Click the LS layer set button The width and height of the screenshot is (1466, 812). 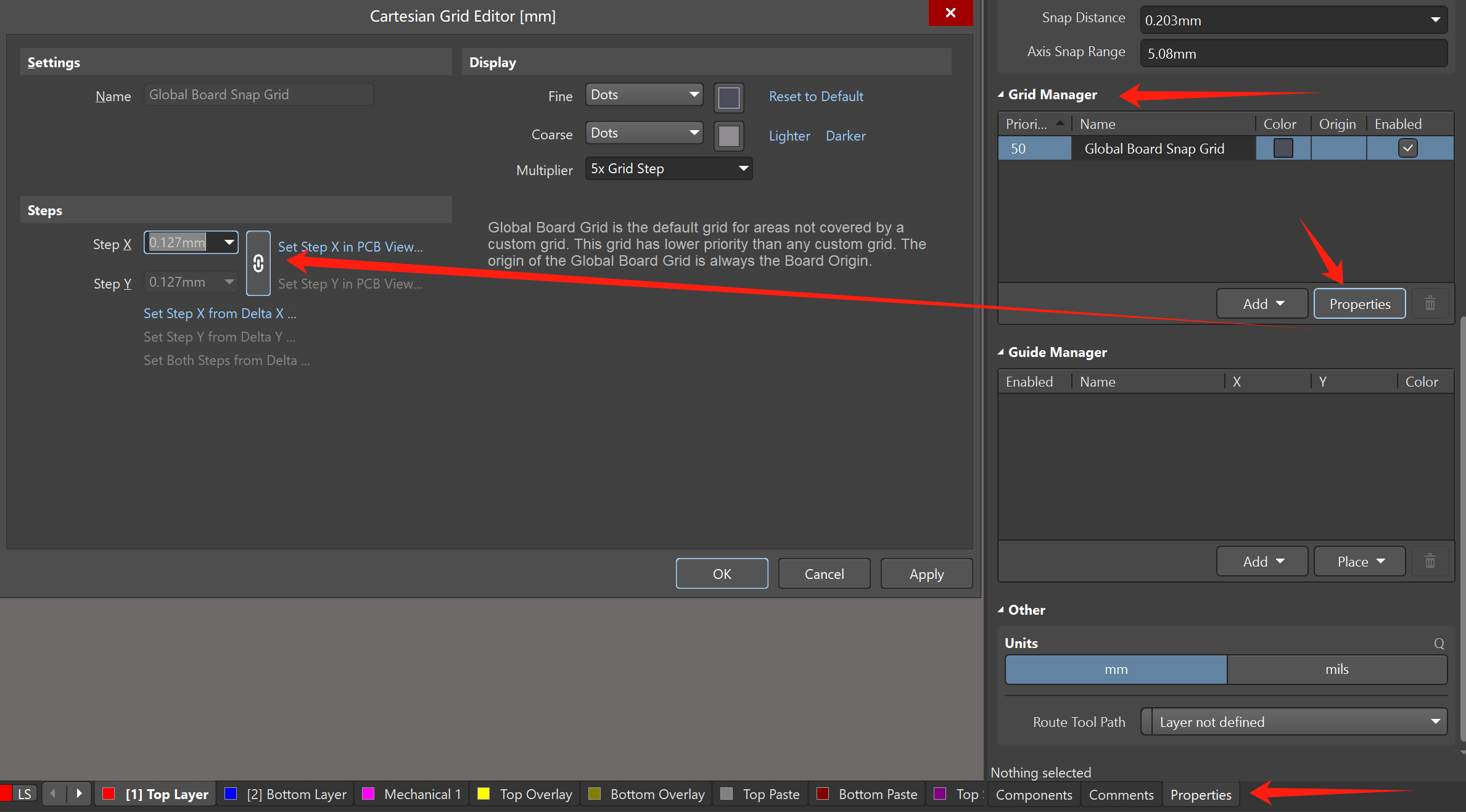24,794
